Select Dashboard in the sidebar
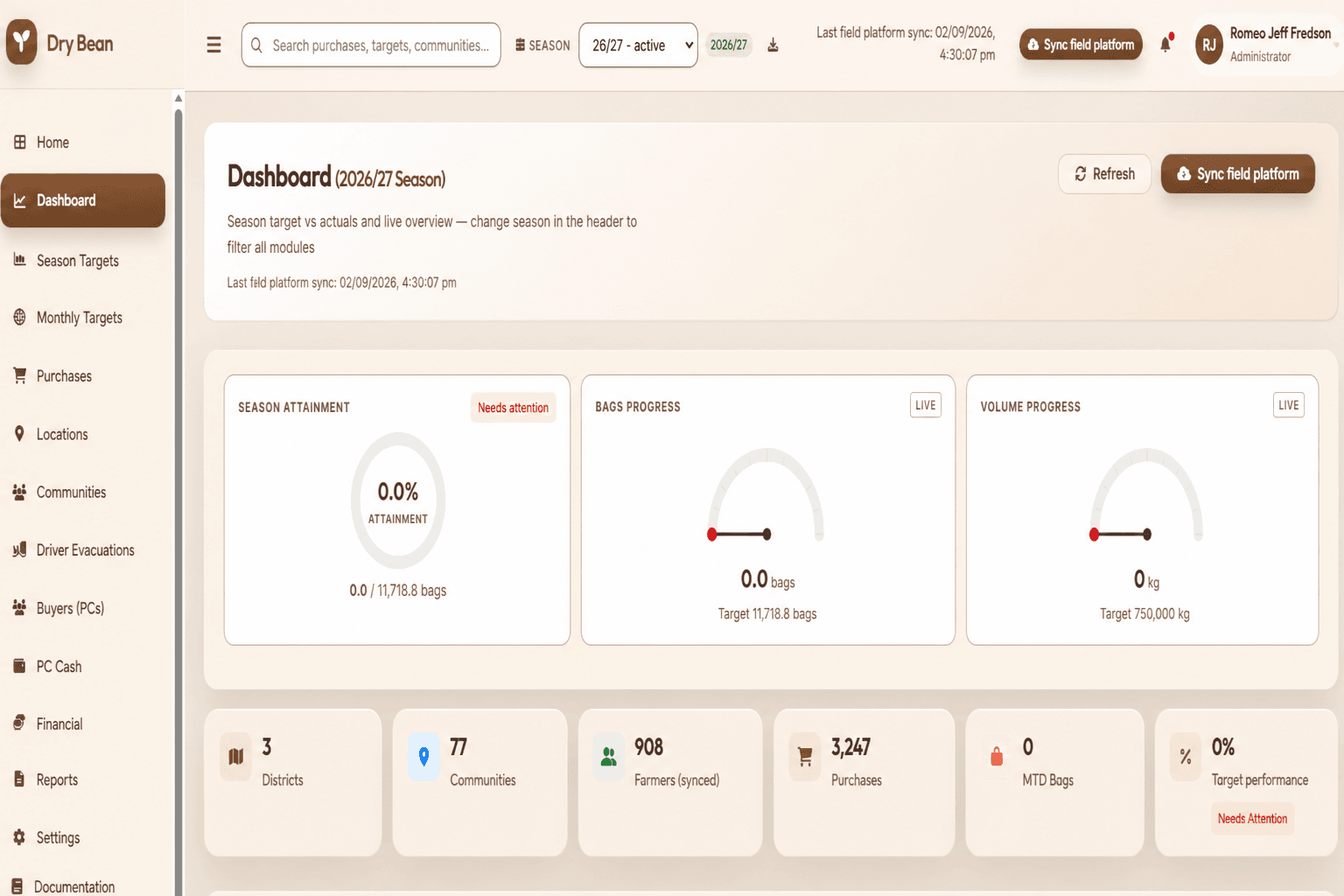This screenshot has height=896, width=1344. point(83,200)
